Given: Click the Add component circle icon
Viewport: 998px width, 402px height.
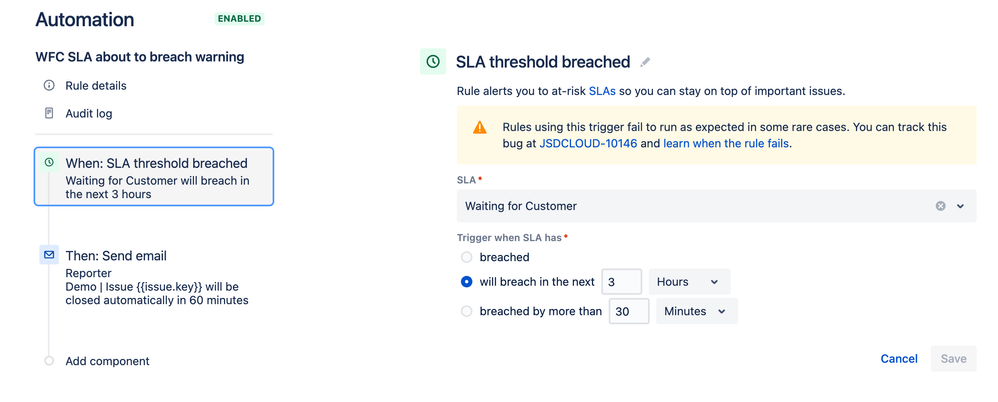Looking at the screenshot, I should [49, 361].
